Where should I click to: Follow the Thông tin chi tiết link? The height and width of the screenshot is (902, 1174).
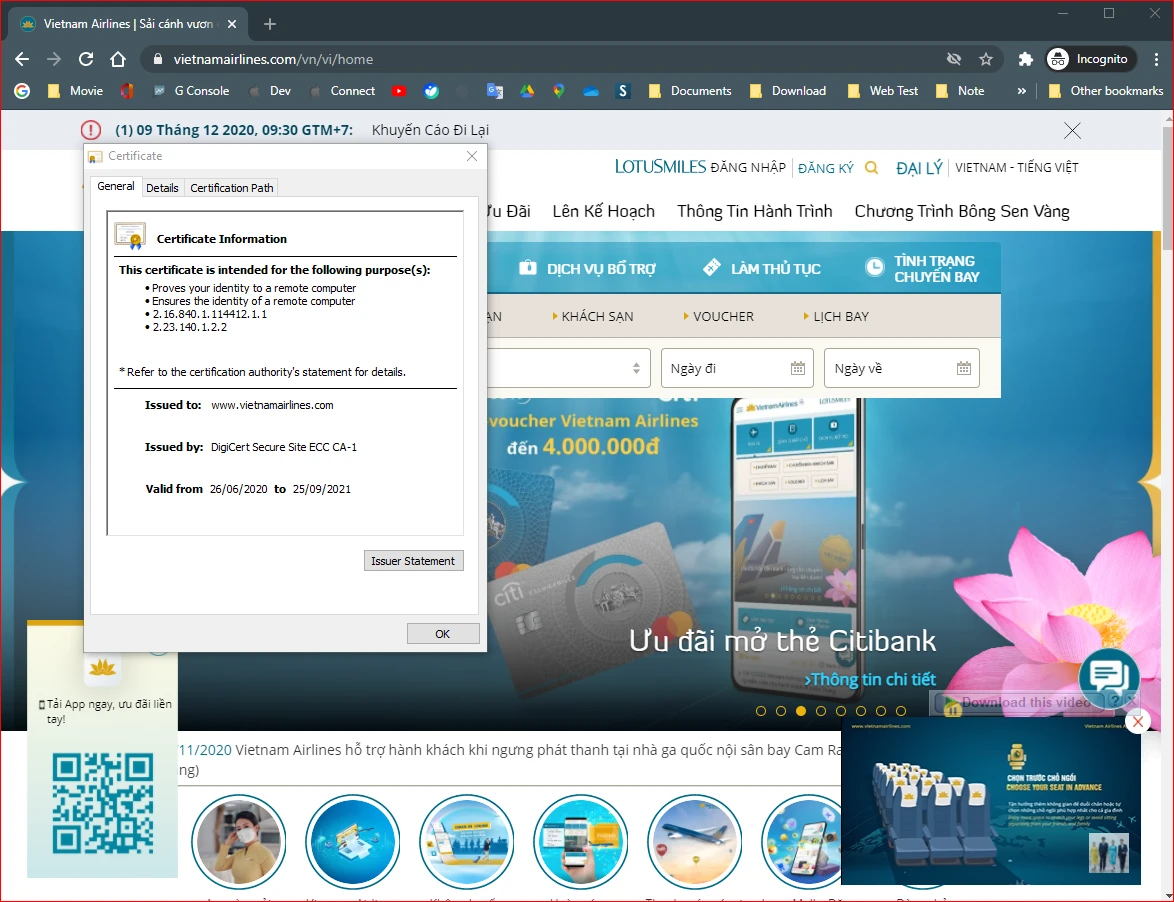pos(870,679)
